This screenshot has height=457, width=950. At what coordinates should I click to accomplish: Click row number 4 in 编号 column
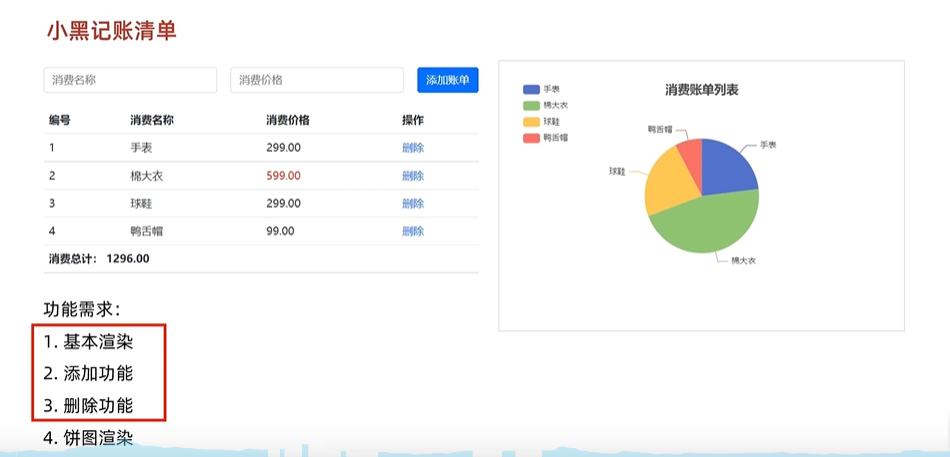coord(52,231)
